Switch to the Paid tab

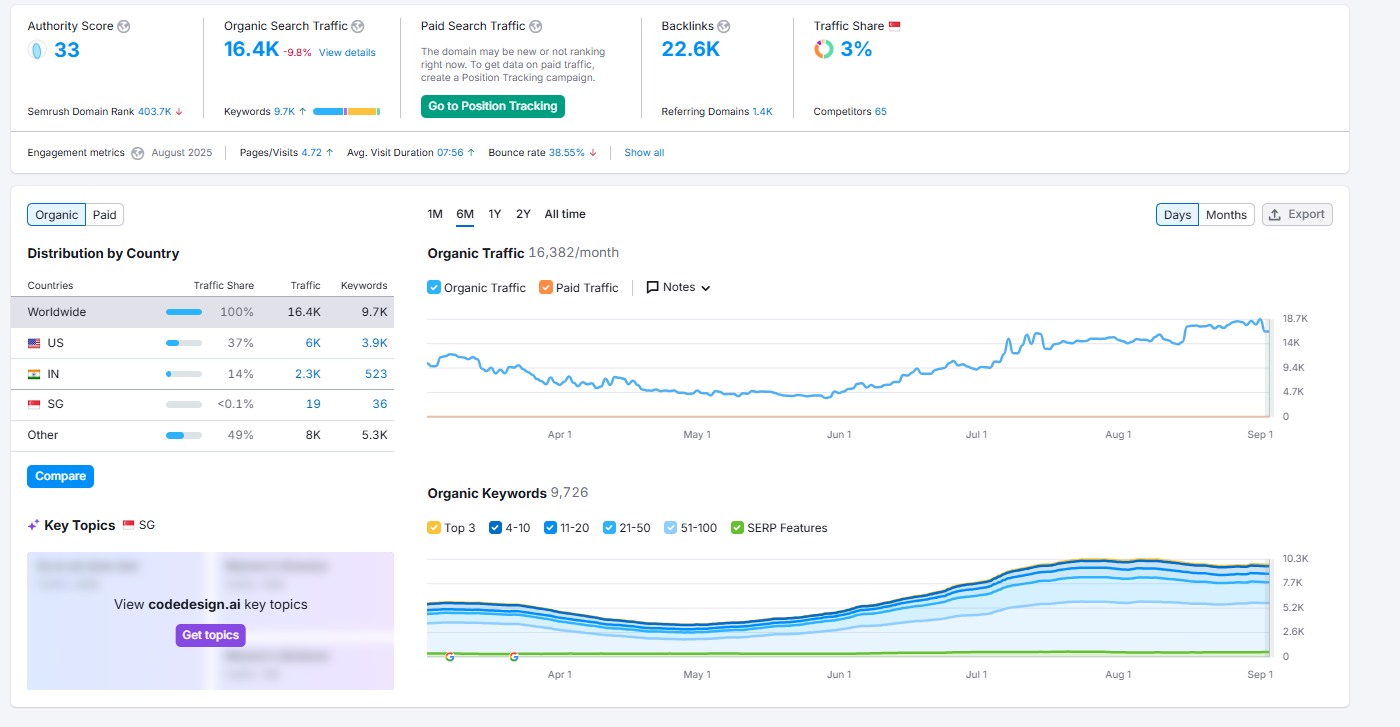click(105, 215)
